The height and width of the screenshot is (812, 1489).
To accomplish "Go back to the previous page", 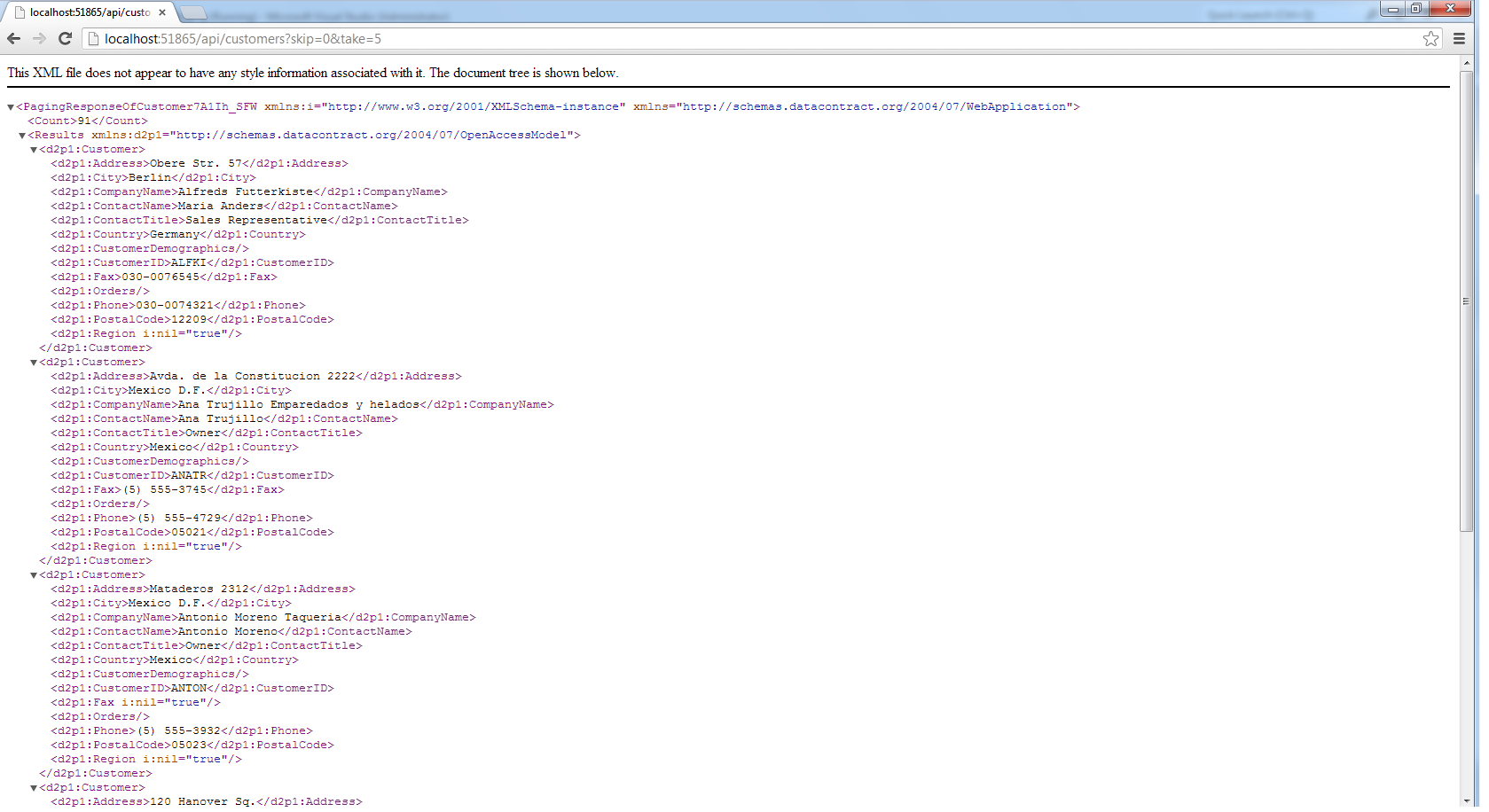I will click(13, 39).
